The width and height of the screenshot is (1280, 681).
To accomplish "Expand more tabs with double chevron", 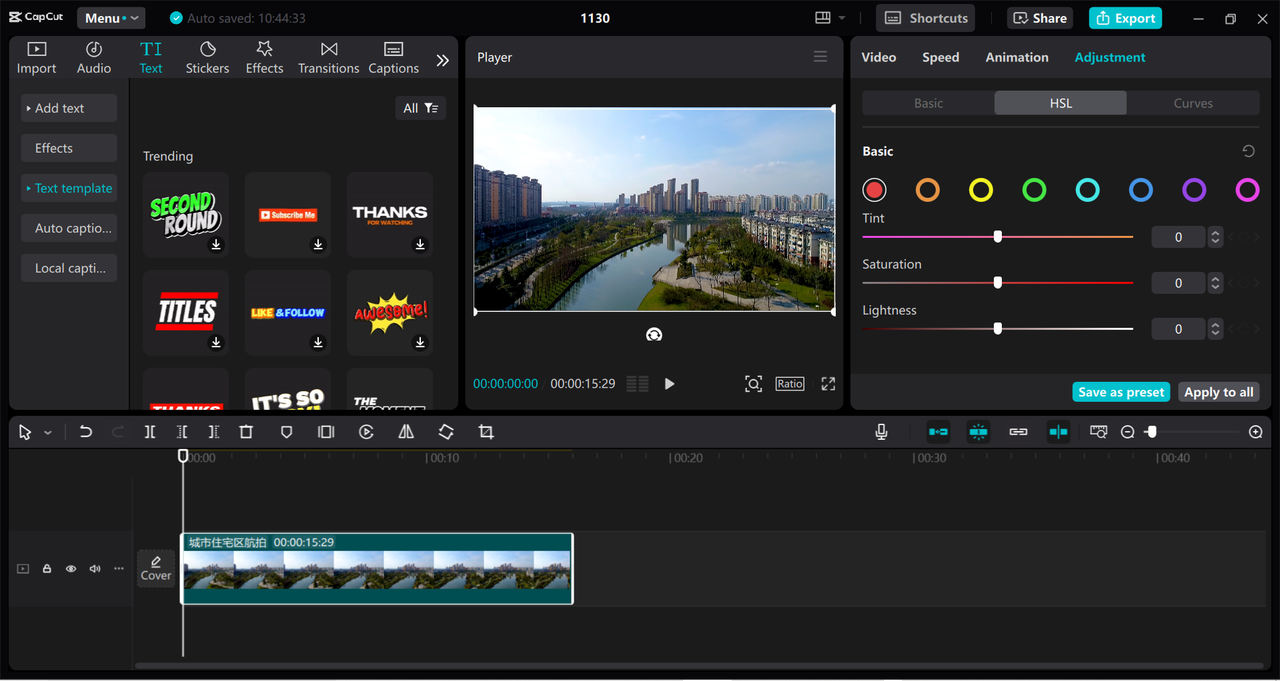I will pyautogui.click(x=443, y=60).
